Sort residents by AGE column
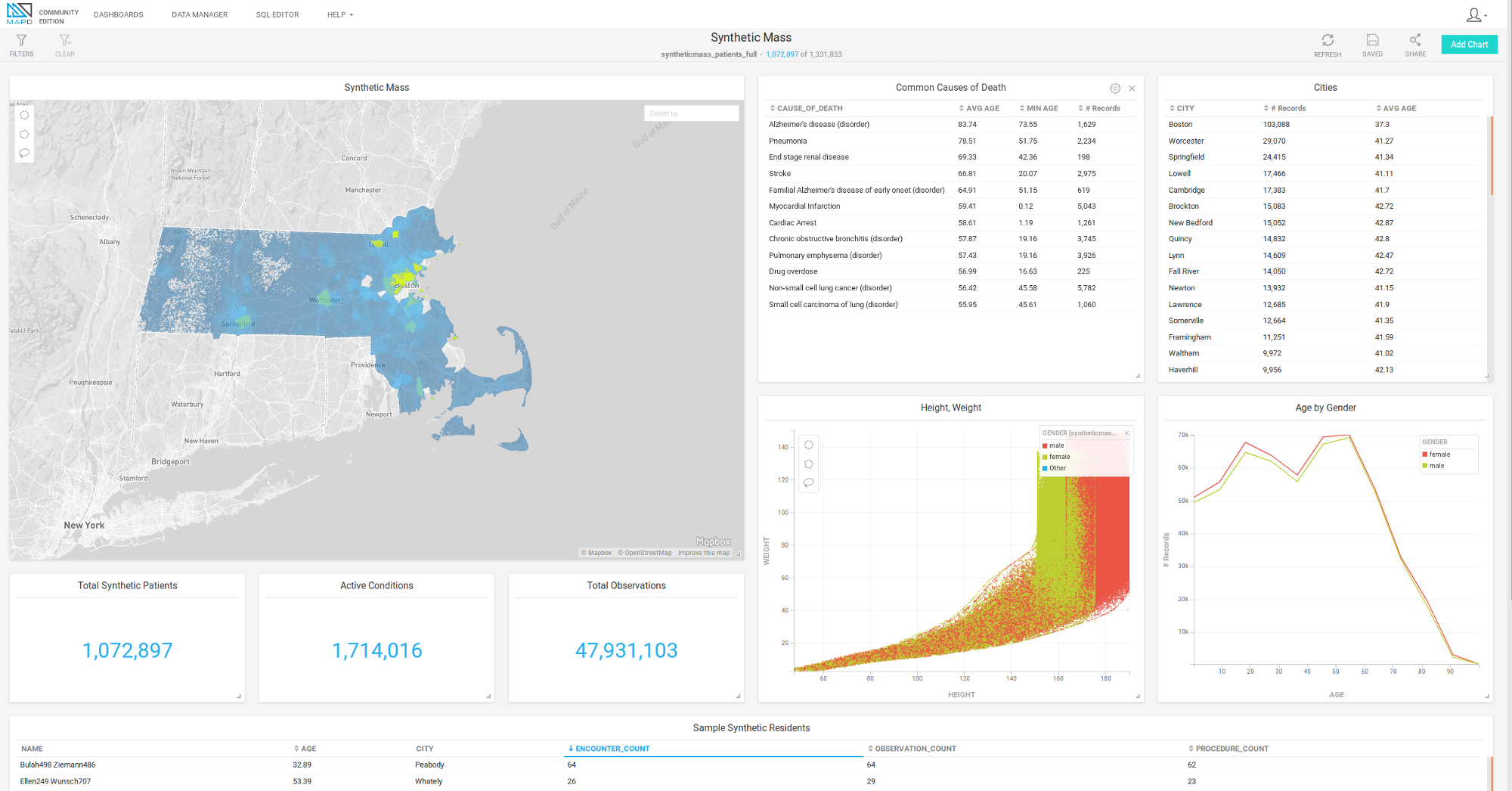1512x791 pixels. pyautogui.click(x=305, y=749)
